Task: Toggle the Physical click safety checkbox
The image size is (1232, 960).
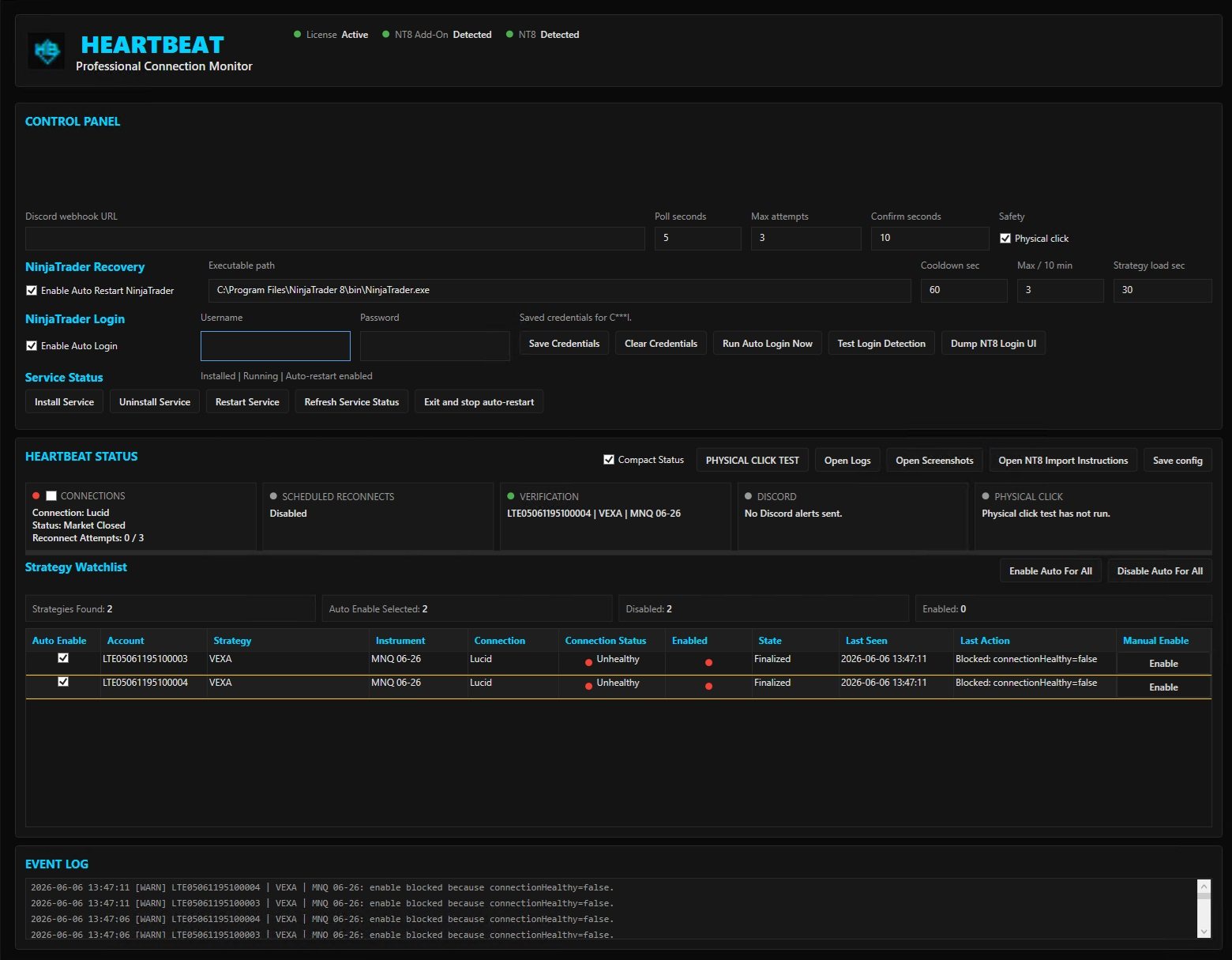Action: coord(1005,238)
